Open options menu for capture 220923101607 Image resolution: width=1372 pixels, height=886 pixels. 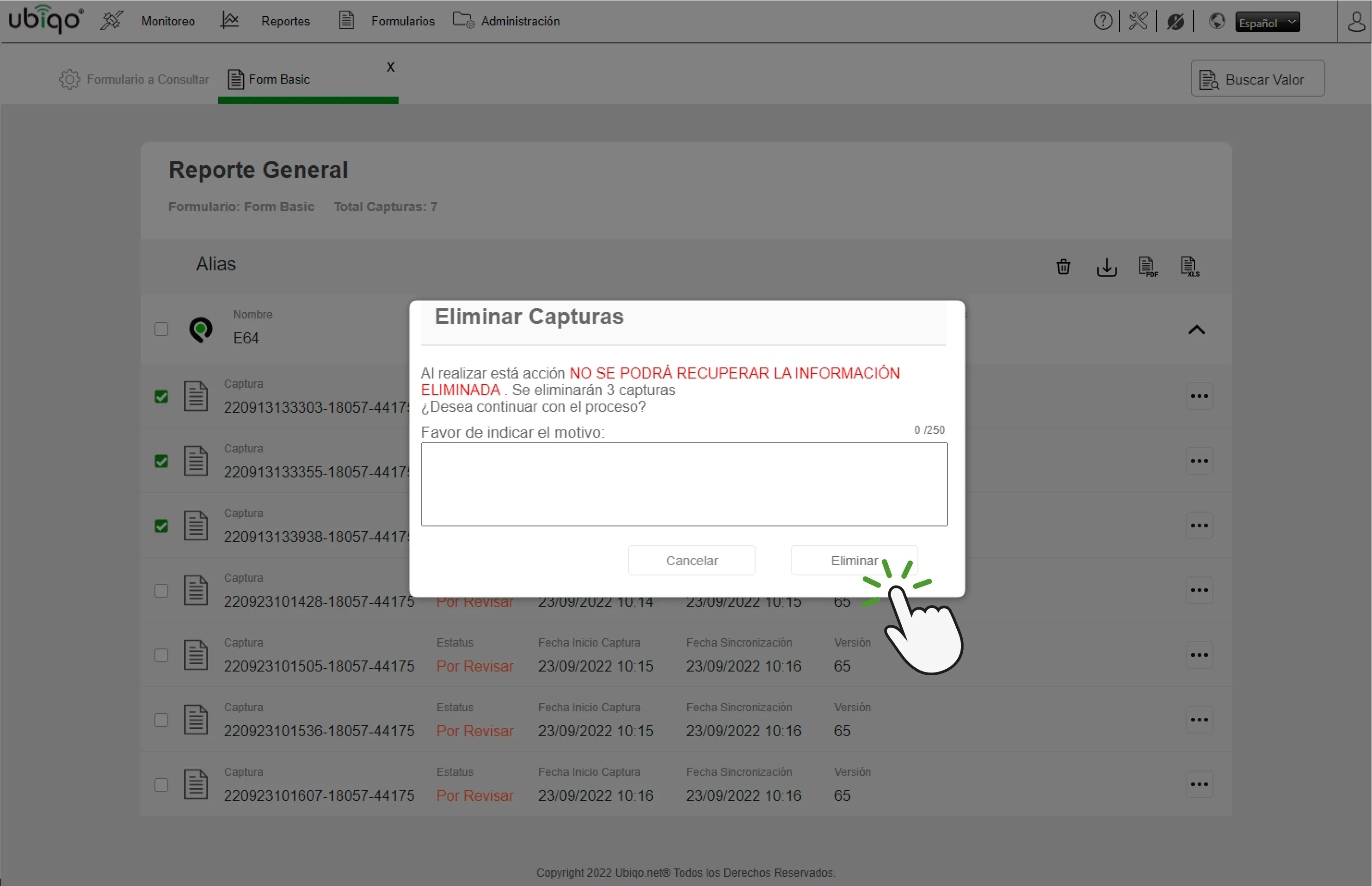pos(1200,784)
